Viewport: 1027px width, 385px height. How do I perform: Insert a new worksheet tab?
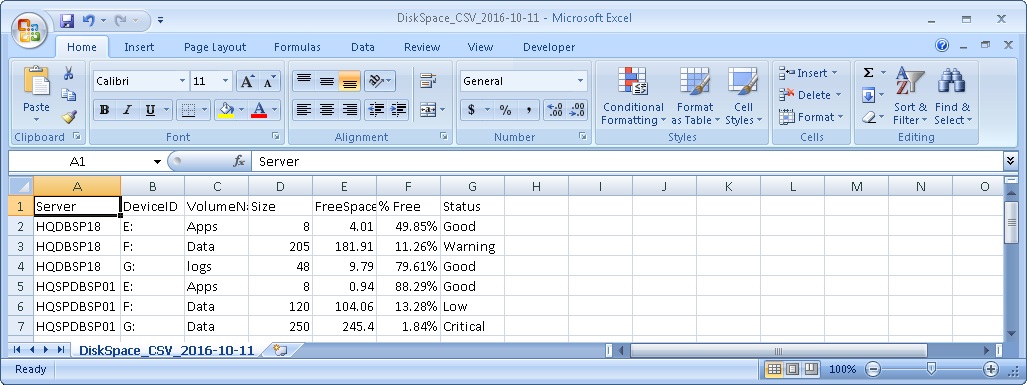(280, 350)
